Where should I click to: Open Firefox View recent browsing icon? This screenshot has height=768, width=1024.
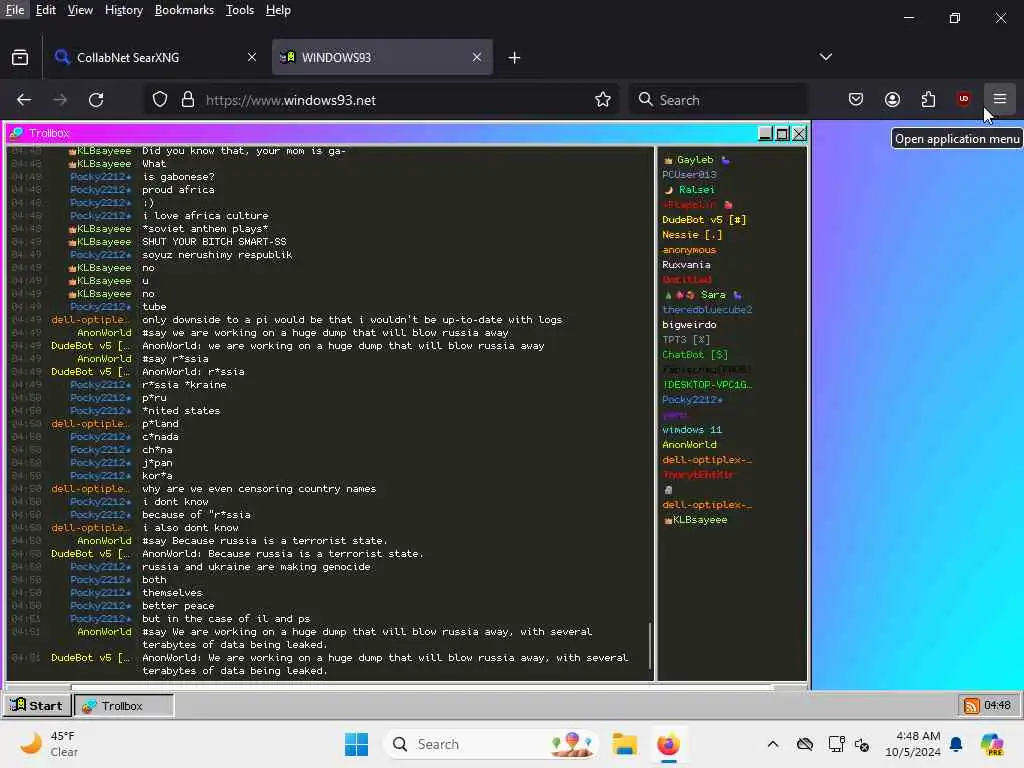[20, 57]
